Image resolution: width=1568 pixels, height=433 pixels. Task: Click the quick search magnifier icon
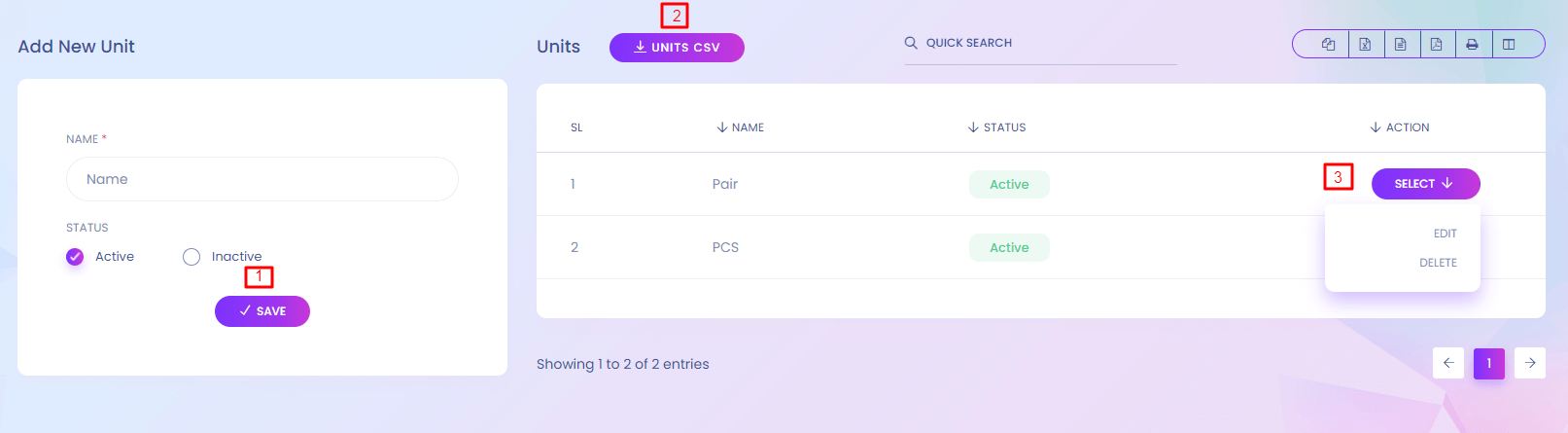click(911, 43)
